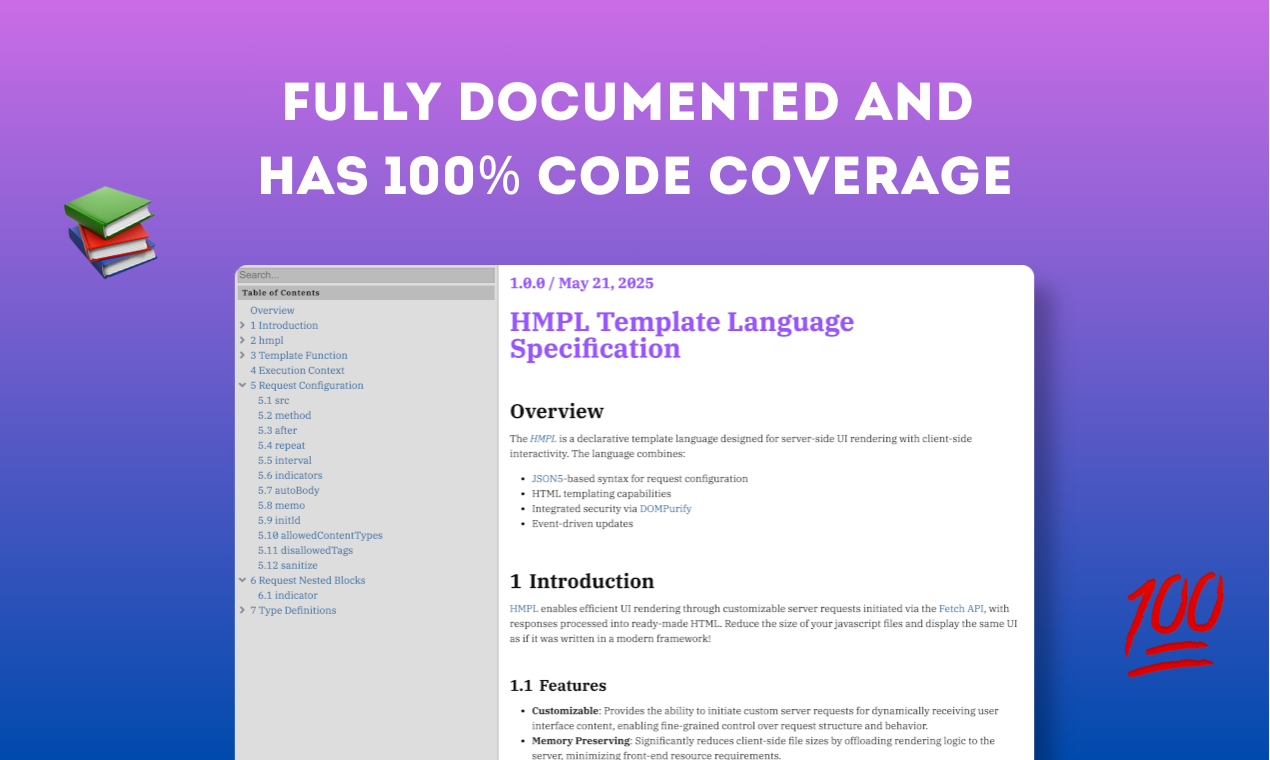Follow the JSON5 link

(546, 479)
